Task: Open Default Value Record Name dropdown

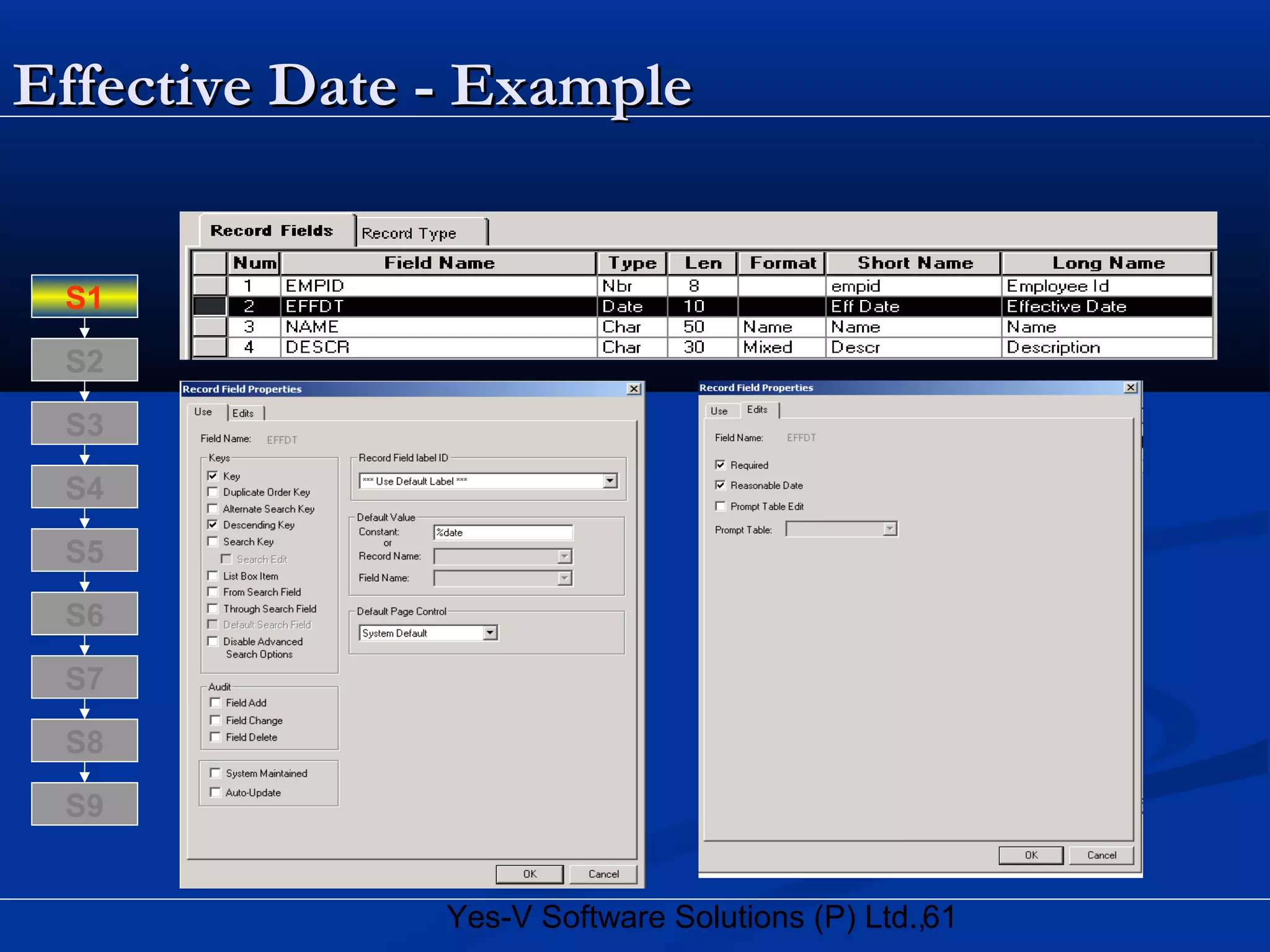Action: [x=564, y=556]
